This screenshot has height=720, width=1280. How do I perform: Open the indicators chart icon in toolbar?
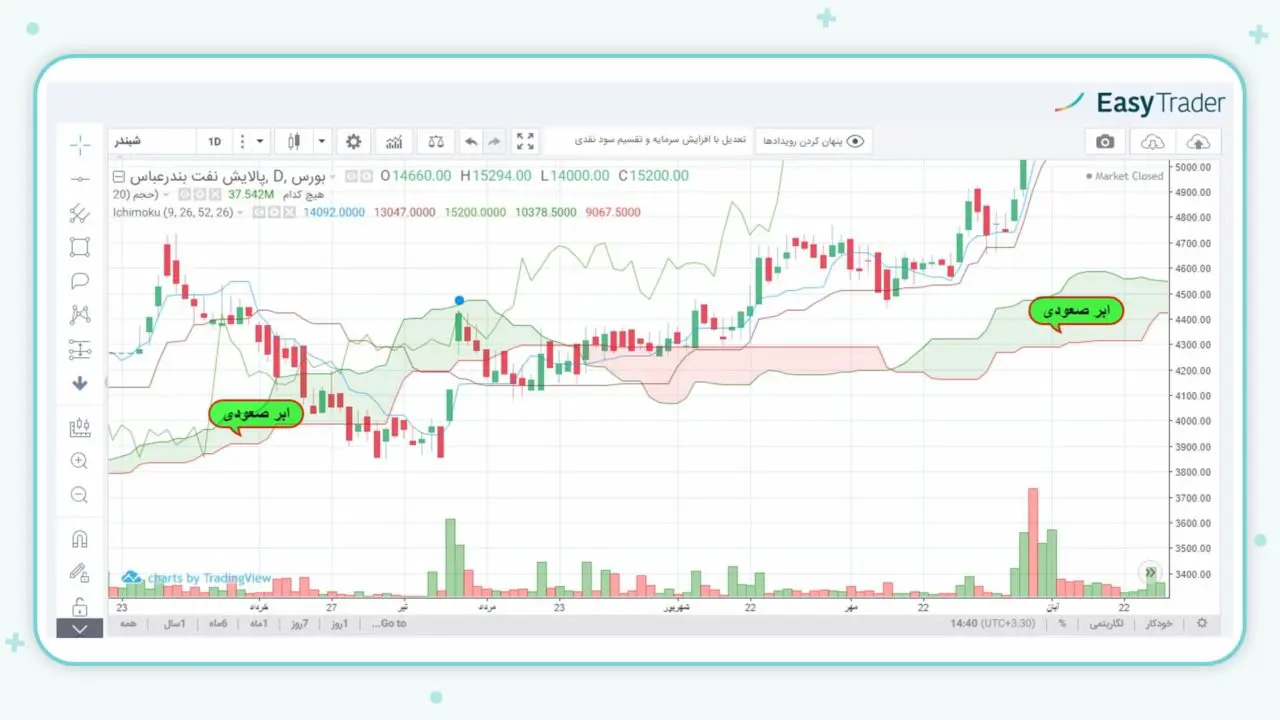tap(395, 142)
